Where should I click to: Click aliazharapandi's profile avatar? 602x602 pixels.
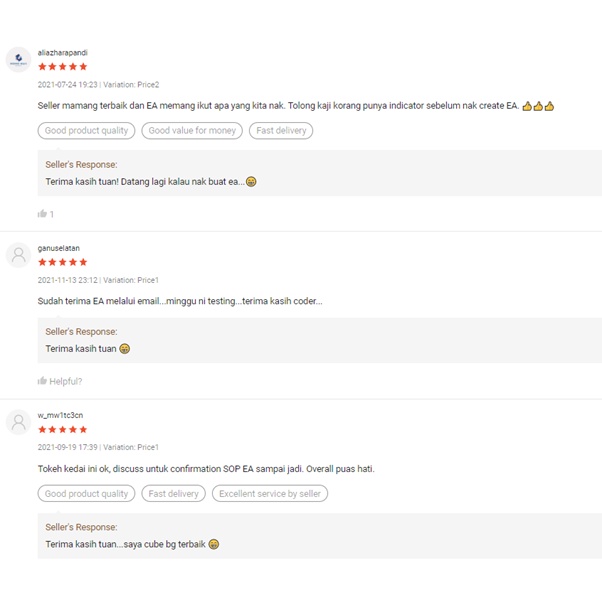point(18,59)
